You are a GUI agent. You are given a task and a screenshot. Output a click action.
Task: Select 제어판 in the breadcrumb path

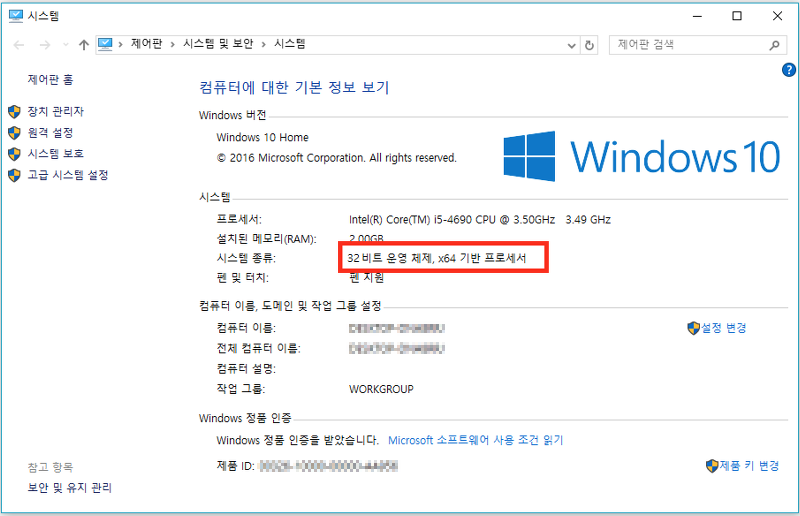[146, 44]
